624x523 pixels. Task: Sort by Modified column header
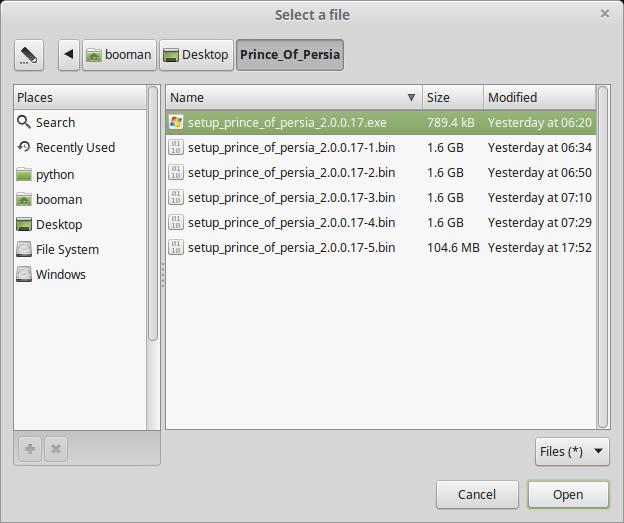coord(540,98)
